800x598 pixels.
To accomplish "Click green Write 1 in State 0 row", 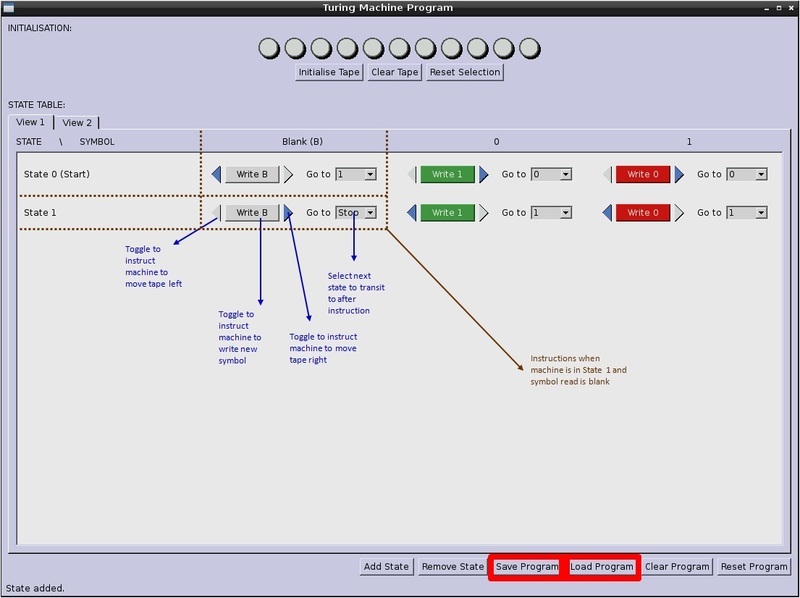I will pos(447,174).
